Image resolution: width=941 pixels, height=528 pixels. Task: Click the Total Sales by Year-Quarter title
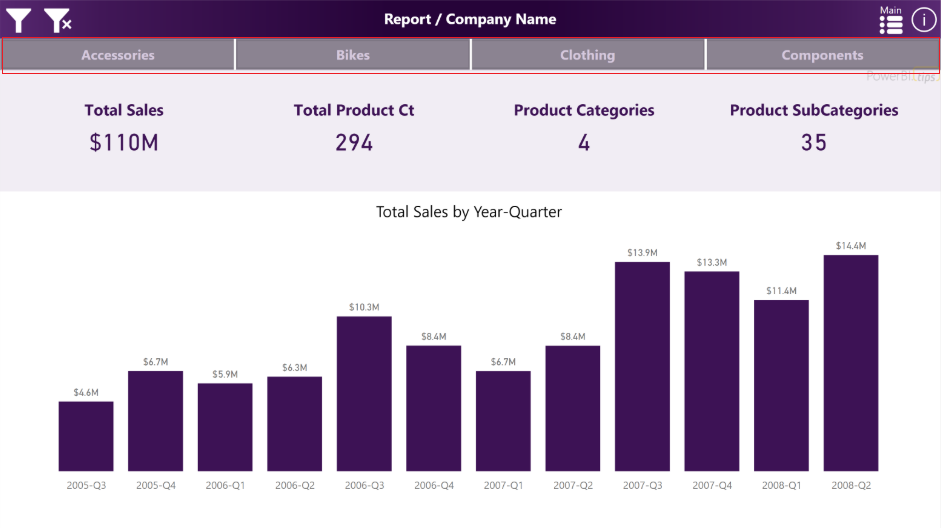pos(469,212)
